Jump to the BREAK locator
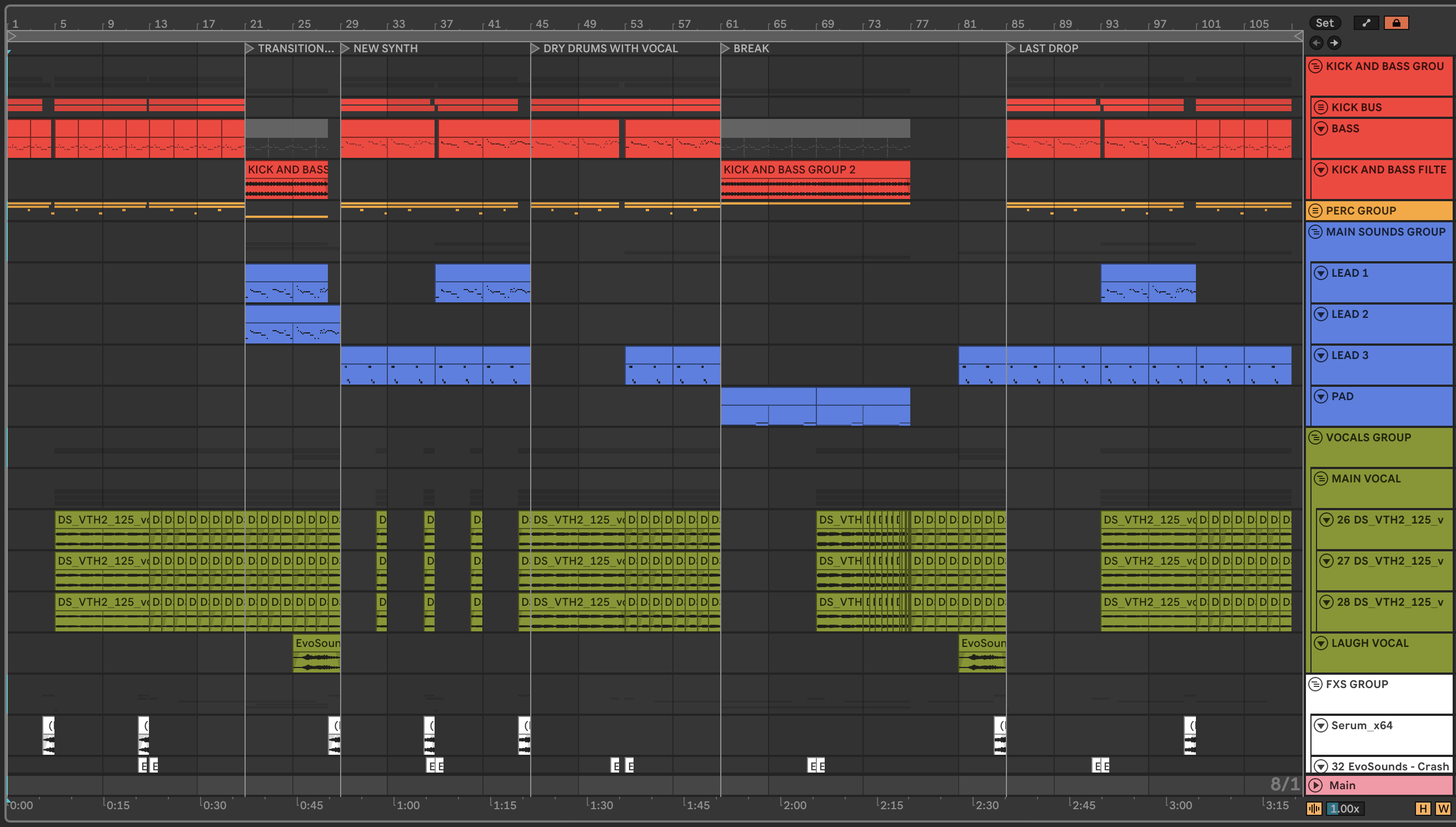Viewport: 1456px width, 827px height. click(x=726, y=48)
